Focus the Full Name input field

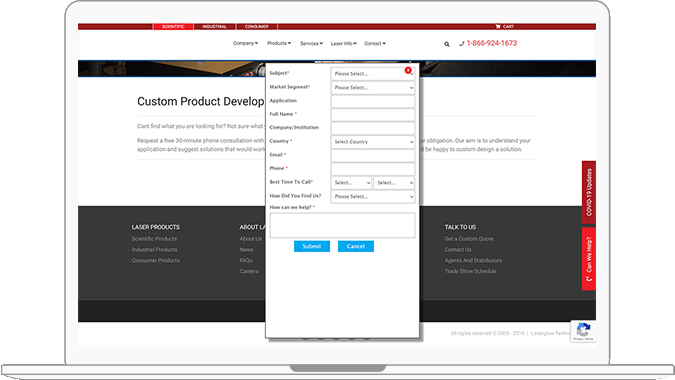point(373,114)
